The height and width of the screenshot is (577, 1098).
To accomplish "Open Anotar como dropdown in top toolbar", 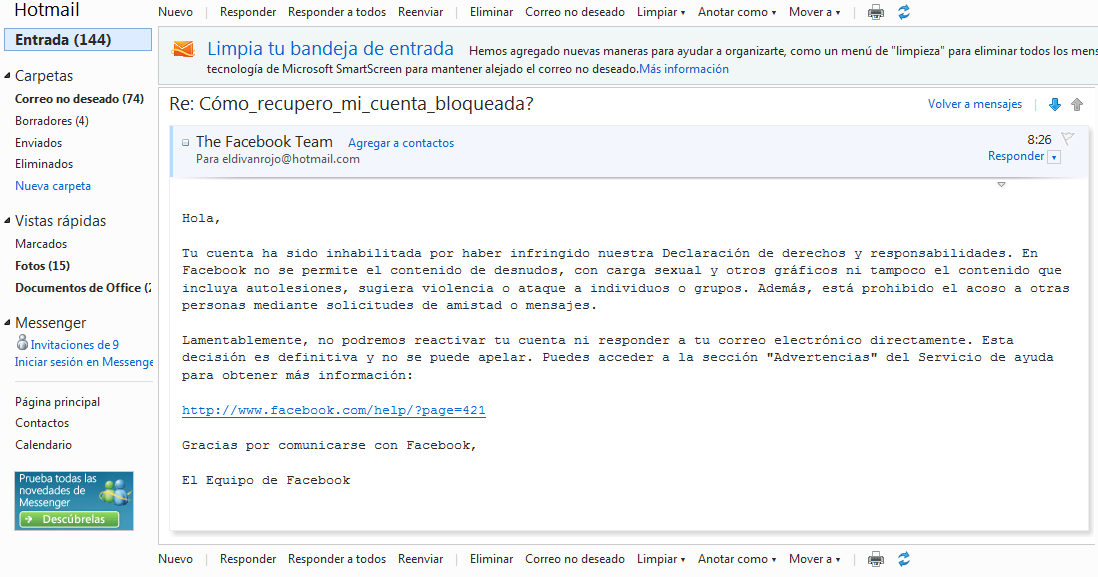I will 737,12.
